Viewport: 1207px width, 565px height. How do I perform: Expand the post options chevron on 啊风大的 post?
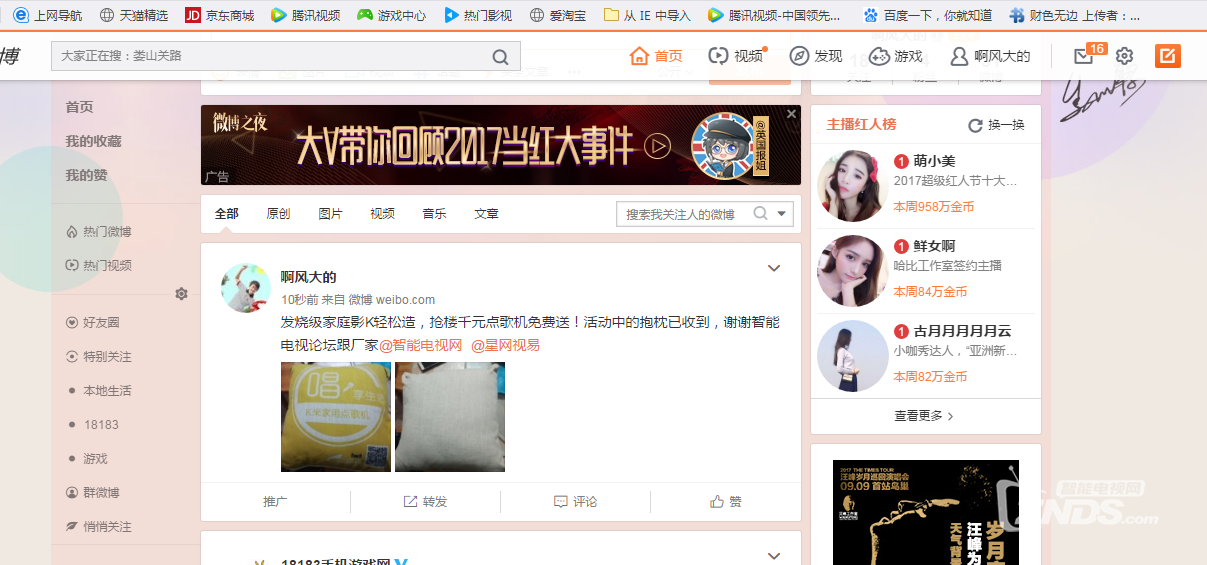(x=773, y=268)
